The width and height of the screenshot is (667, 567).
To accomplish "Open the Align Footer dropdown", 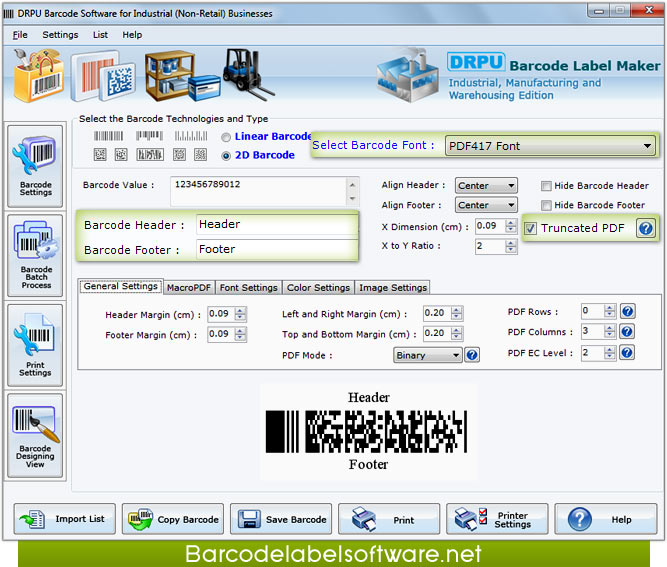I will point(486,205).
